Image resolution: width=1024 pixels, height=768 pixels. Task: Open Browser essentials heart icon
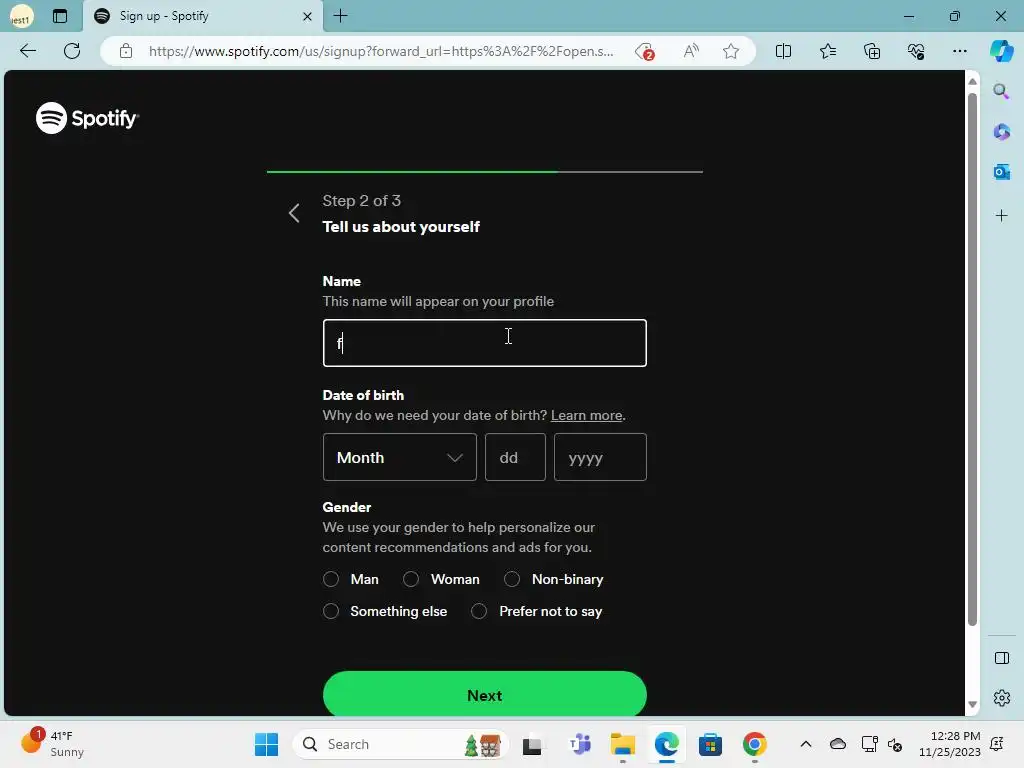pyautogui.click(x=916, y=51)
